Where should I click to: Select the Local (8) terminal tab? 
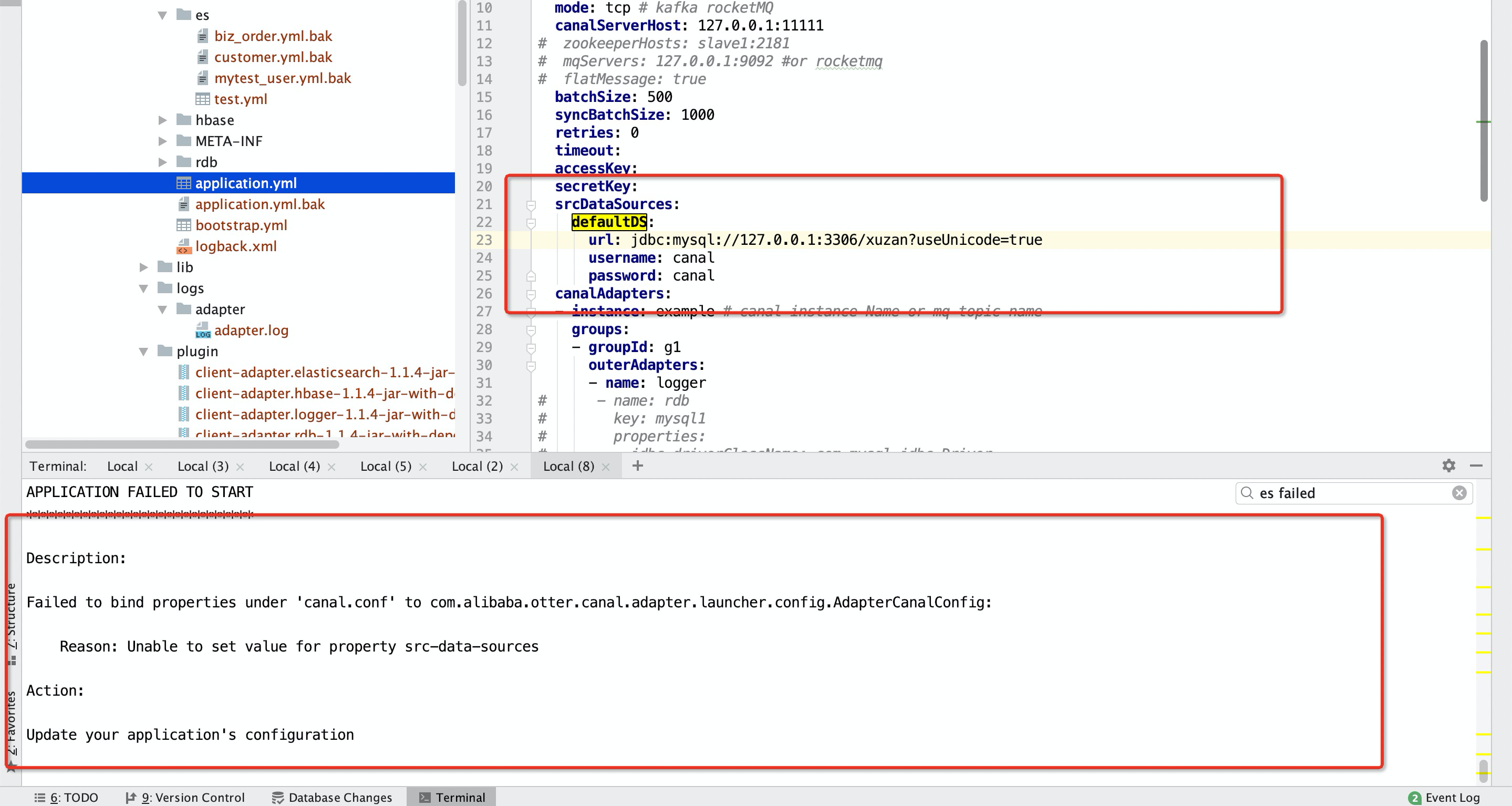569,467
